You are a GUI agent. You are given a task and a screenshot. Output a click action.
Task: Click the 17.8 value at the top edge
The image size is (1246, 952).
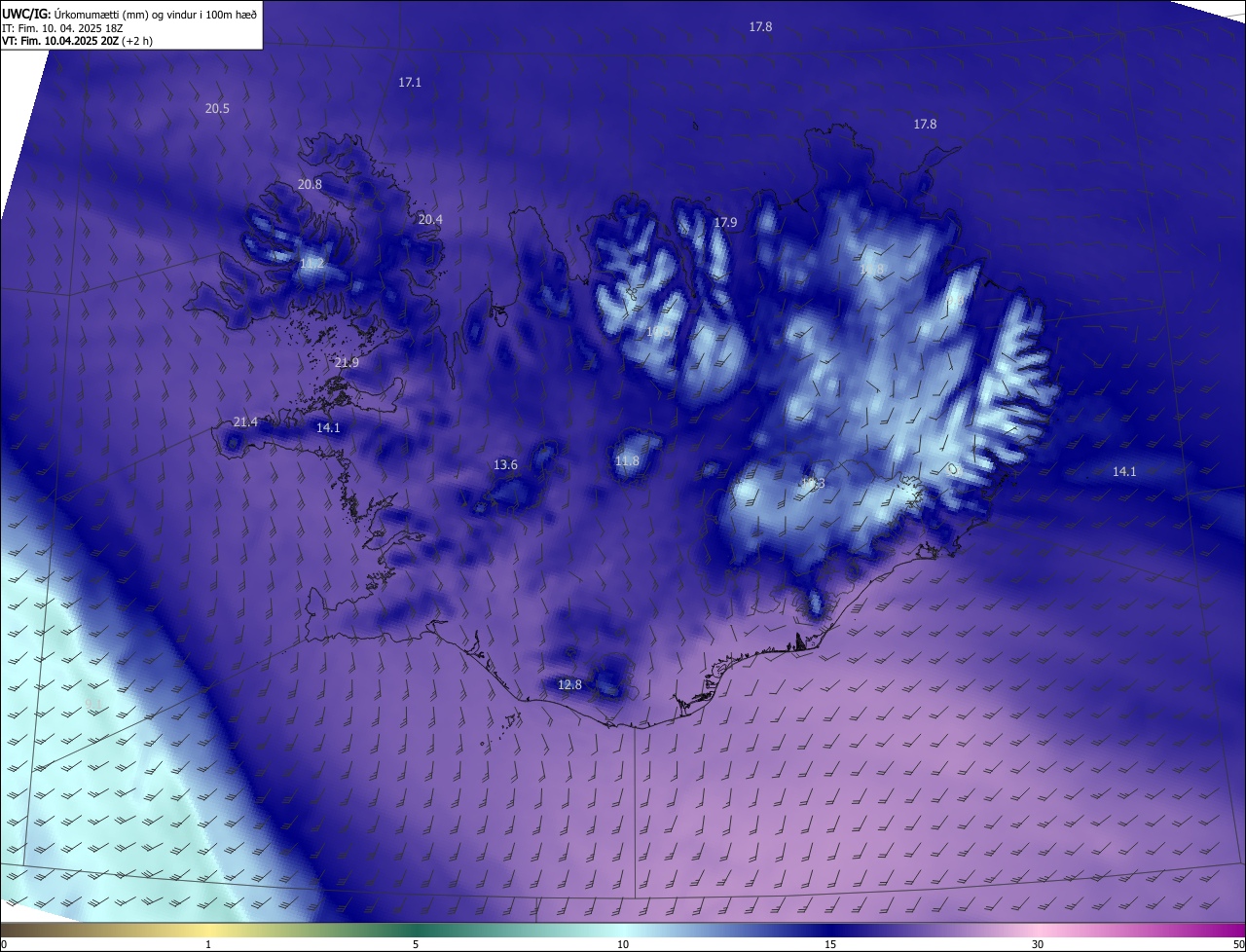760,27
